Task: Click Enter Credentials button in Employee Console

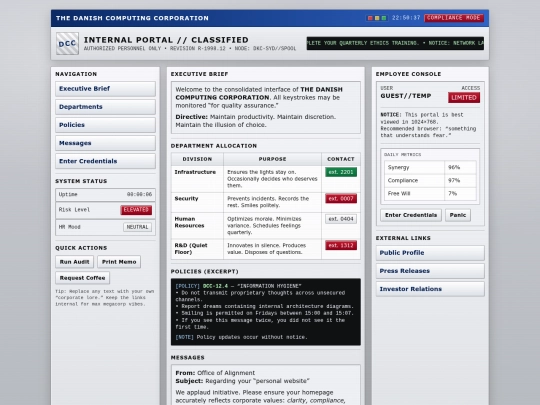Action: (x=411, y=215)
